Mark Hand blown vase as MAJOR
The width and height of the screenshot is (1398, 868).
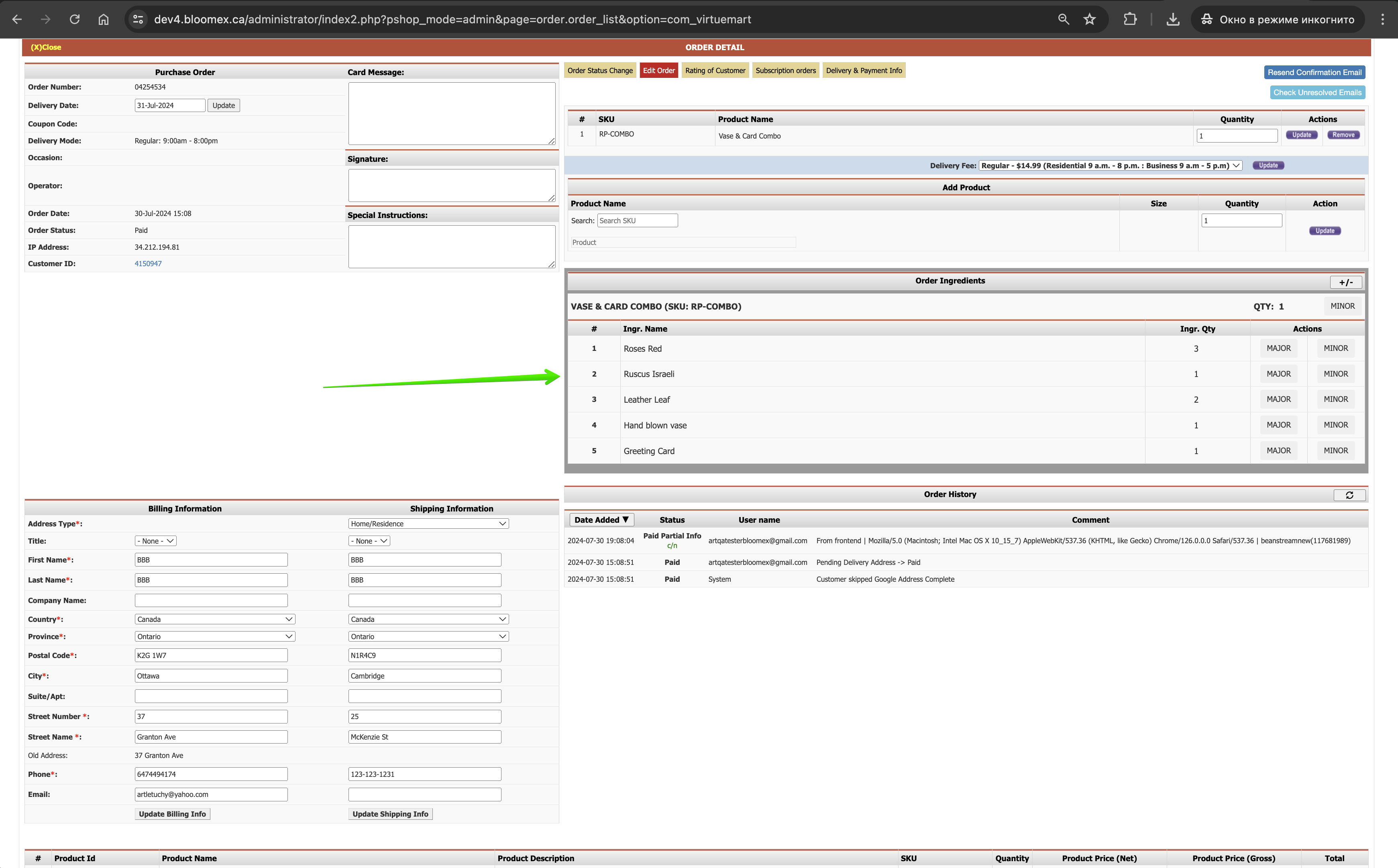(x=1279, y=425)
